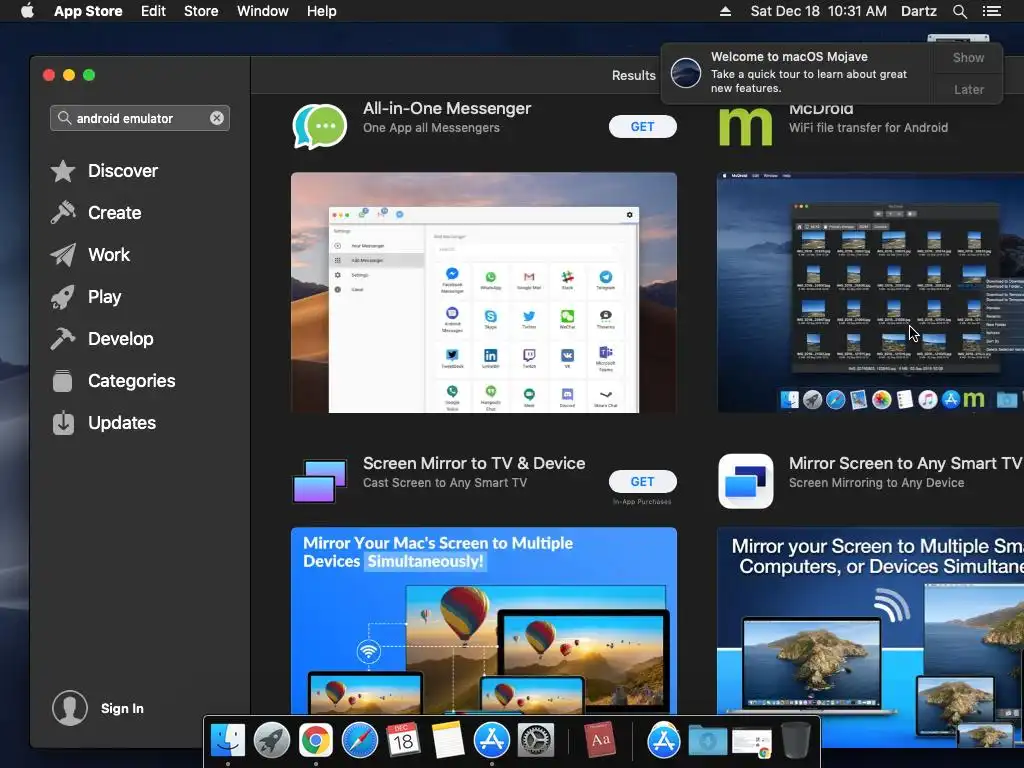Select the Create paintbrush icon

[x=63, y=213]
